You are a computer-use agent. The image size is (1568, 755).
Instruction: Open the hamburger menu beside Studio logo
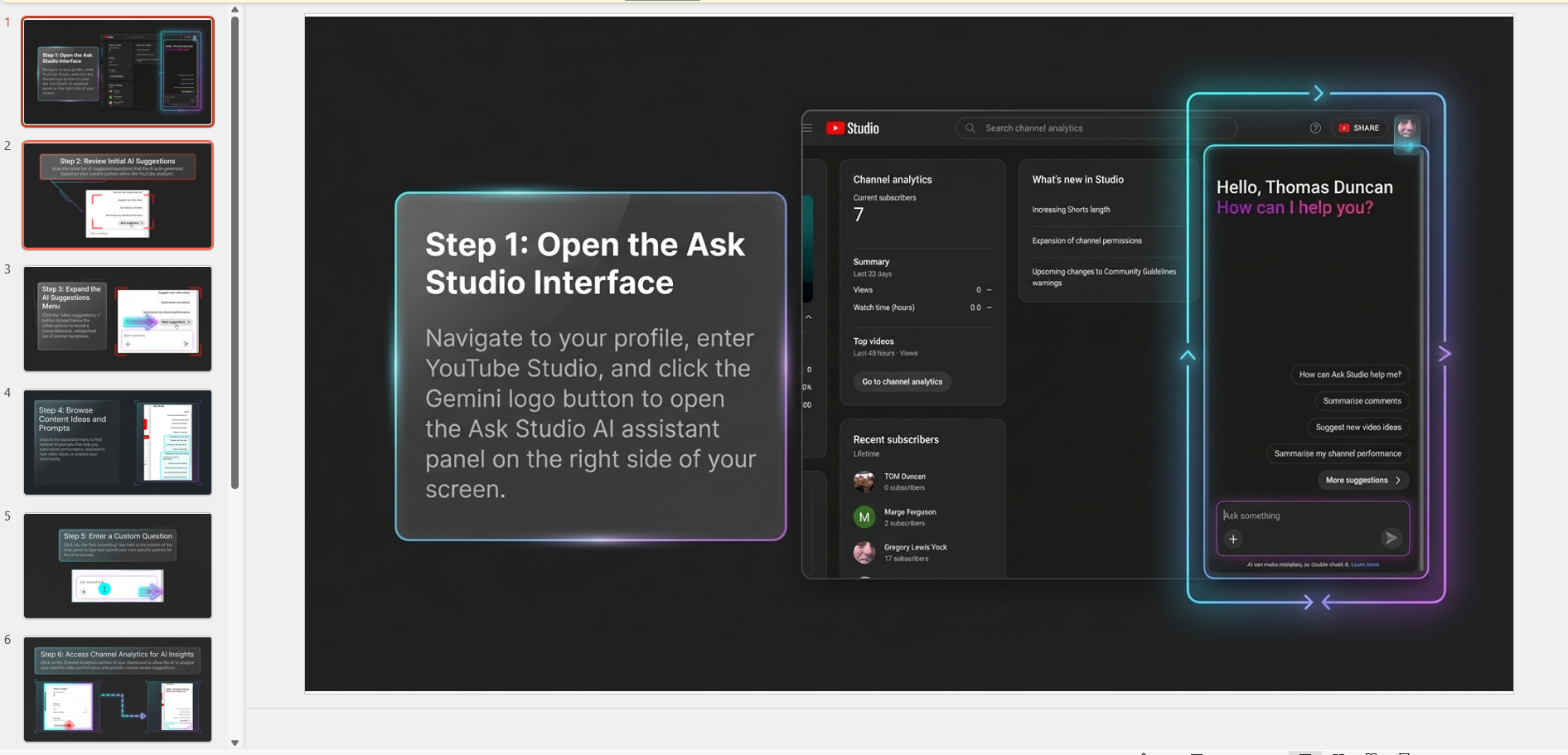807,128
